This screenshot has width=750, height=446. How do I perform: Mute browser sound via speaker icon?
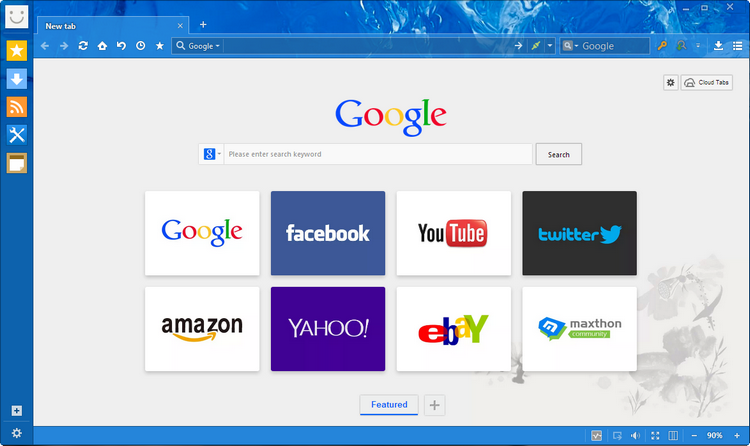[x=636, y=435]
